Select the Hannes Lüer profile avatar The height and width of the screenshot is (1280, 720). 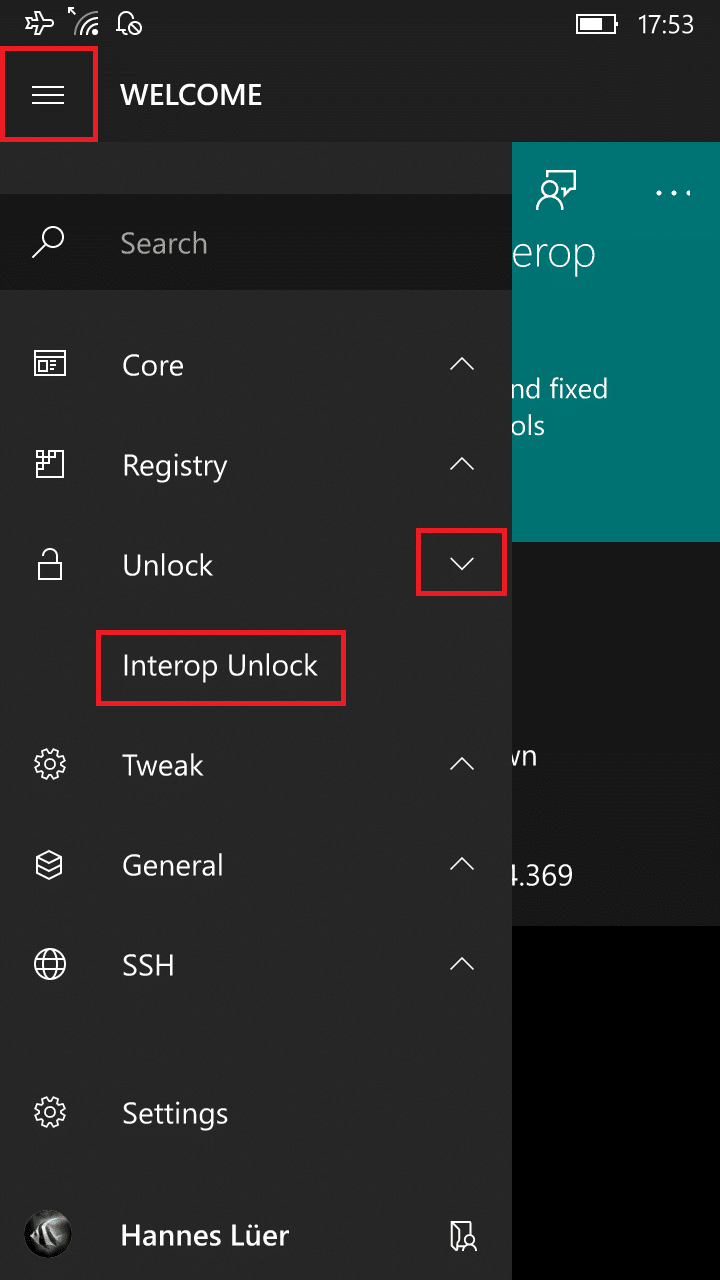[x=48, y=1235]
